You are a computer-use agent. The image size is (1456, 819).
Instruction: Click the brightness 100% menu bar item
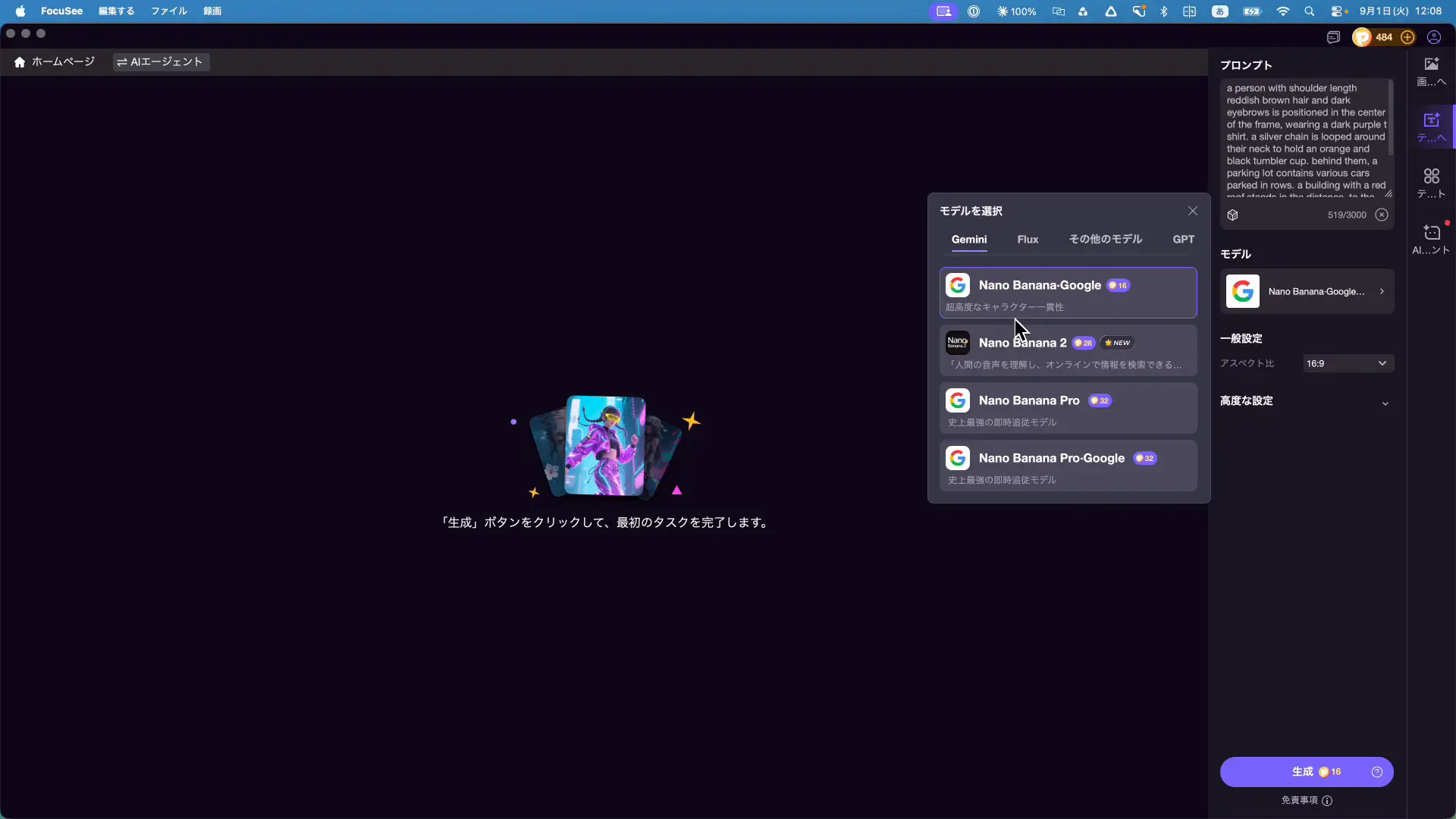click(x=1016, y=11)
